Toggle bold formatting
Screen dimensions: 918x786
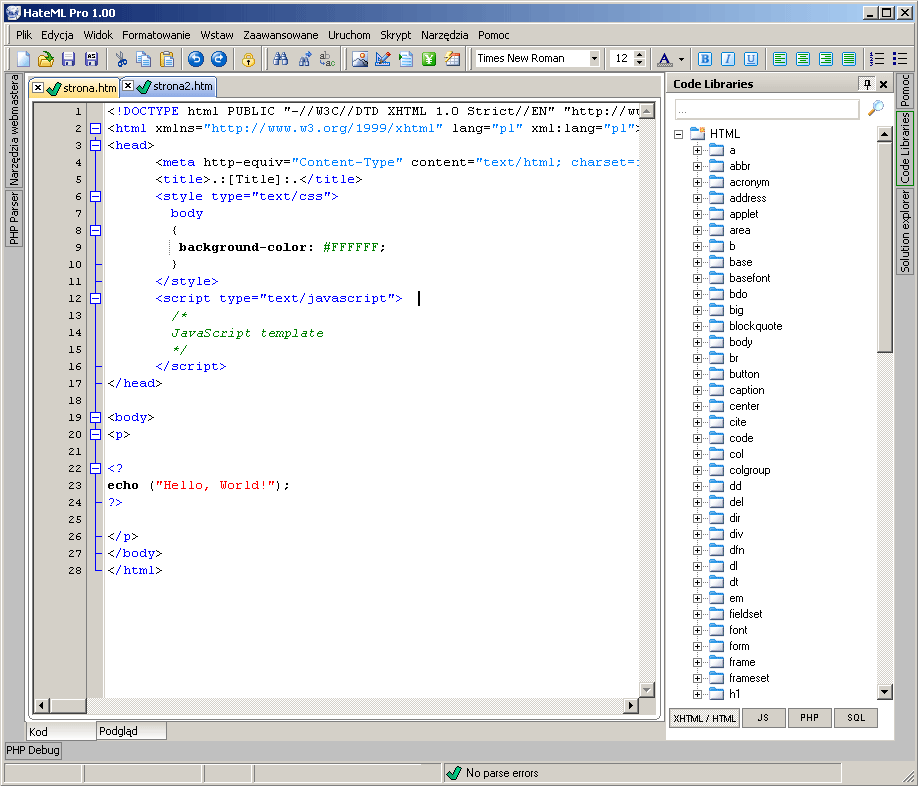pyautogui.click(x=705, y=59)
